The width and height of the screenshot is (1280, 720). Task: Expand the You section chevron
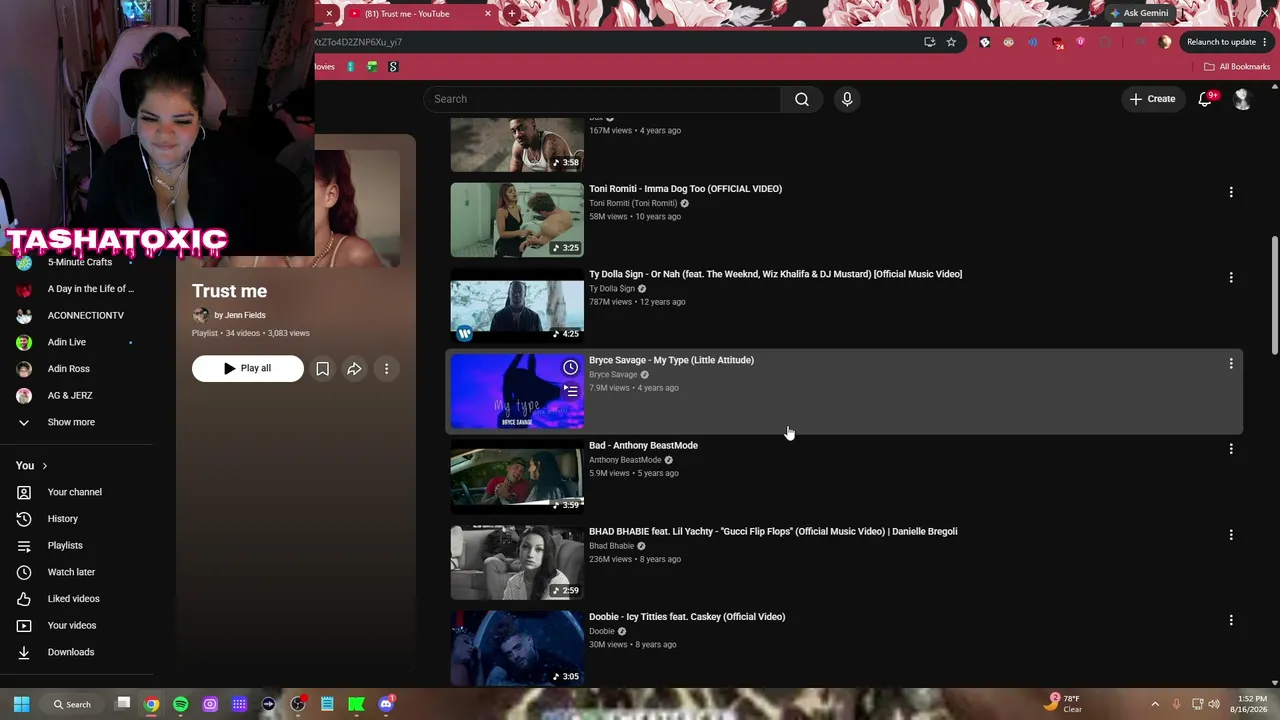pyautogui.click(x=44, y=466)
